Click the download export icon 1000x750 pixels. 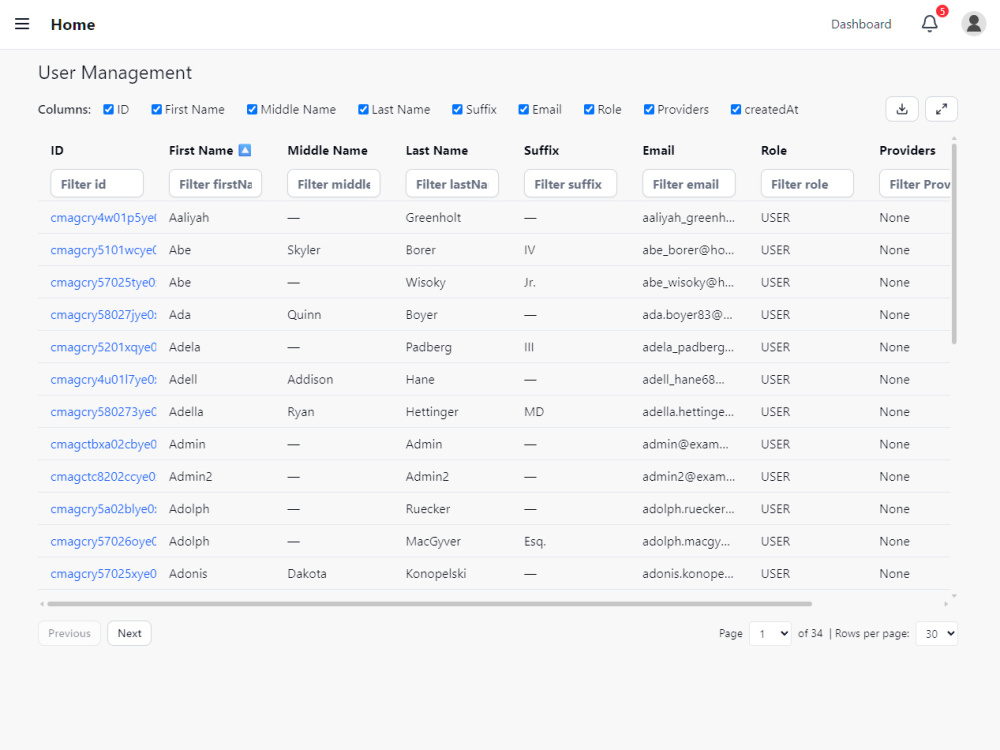[x=902, y=109]
